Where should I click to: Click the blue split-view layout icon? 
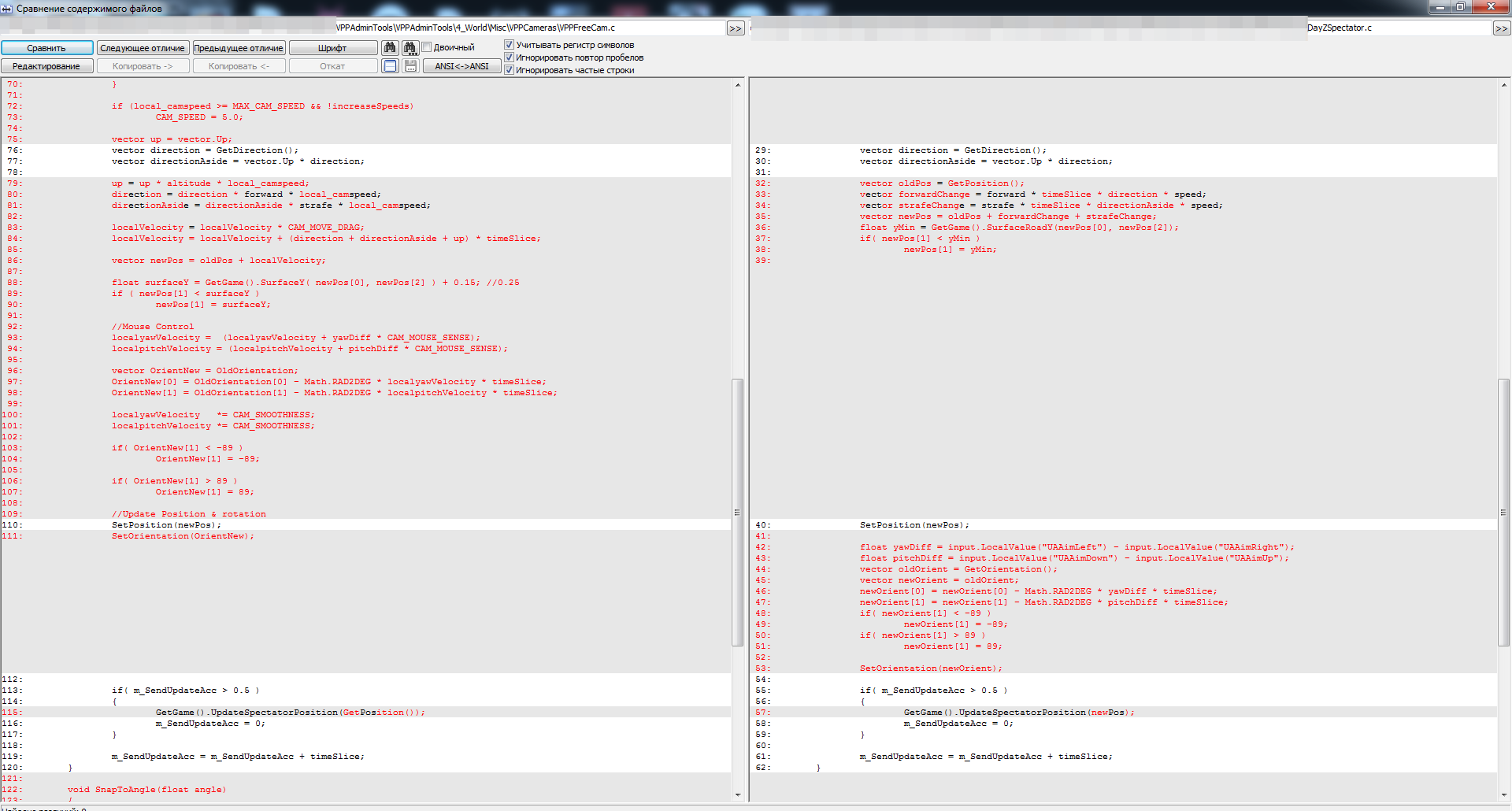tap(390, 66)
